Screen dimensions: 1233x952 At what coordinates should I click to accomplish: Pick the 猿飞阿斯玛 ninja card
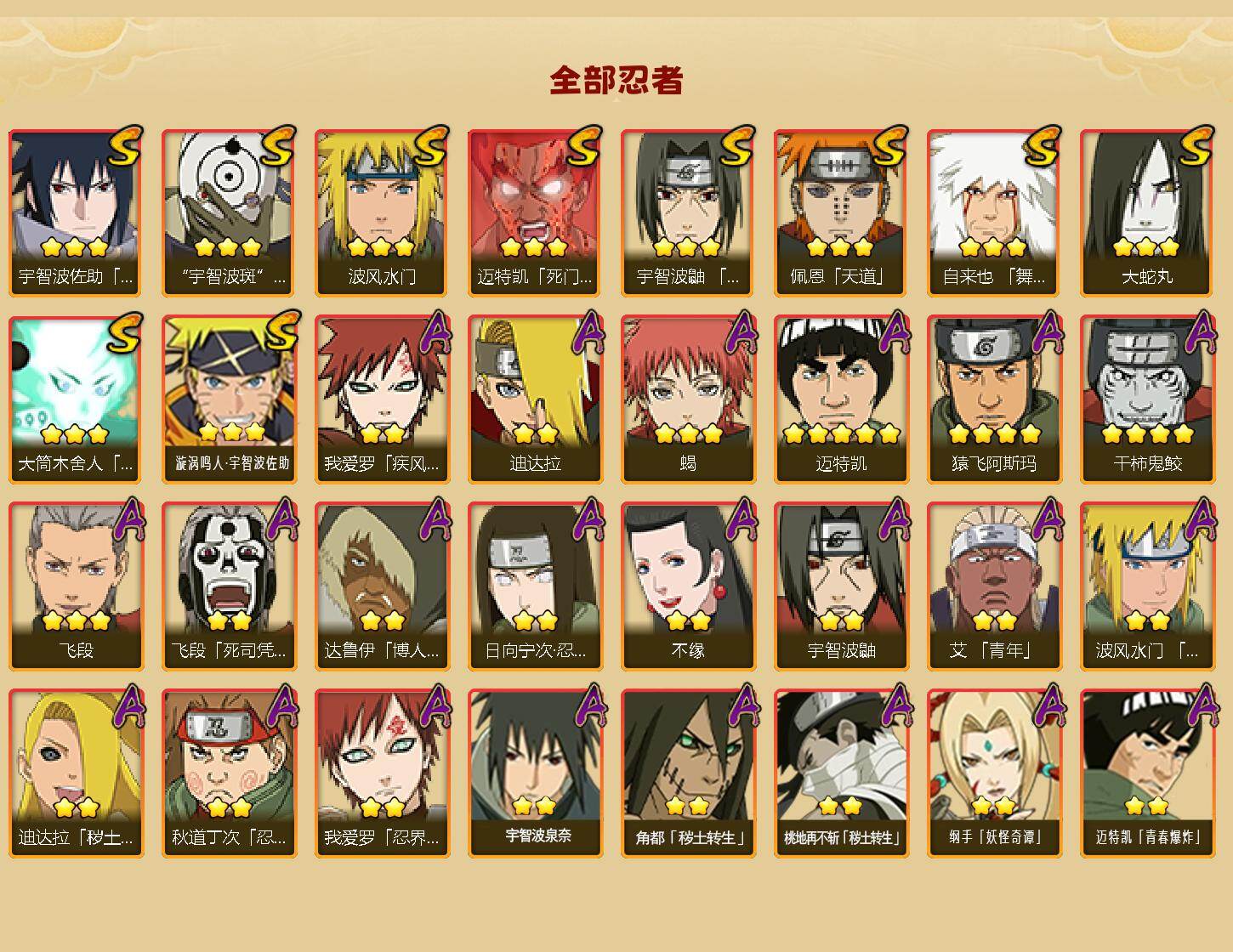[994, 399]
